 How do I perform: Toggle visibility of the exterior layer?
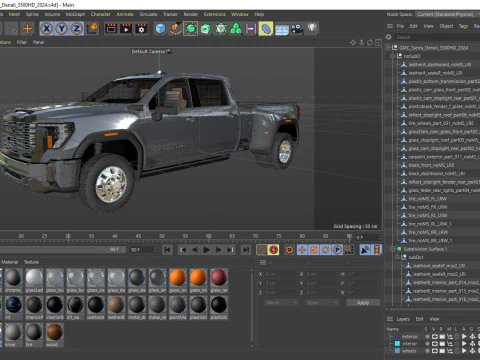coord(435,337)
